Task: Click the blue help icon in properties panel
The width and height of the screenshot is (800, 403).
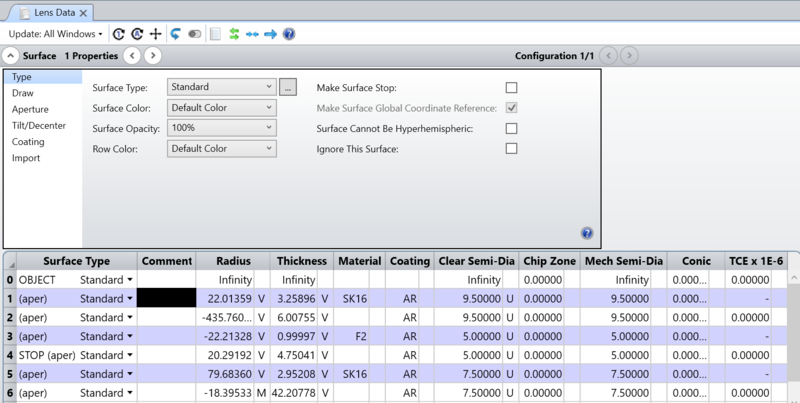Action: click(587, 232)
